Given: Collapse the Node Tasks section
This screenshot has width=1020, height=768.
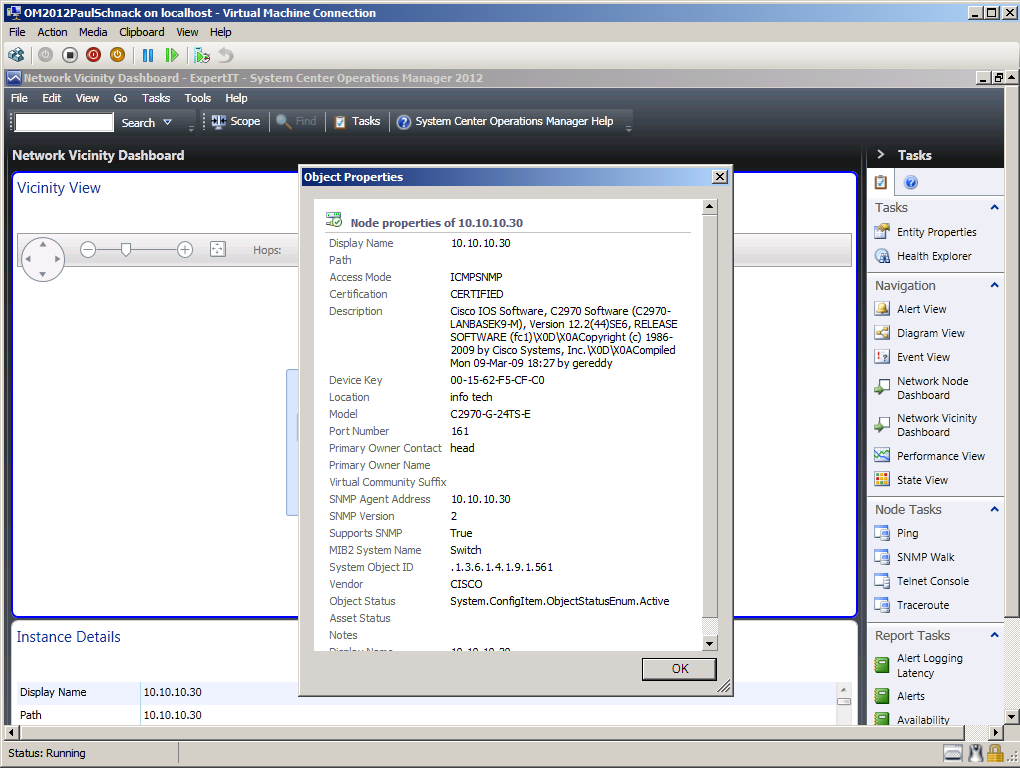Looking at the screenshot, I should [994, 509].
